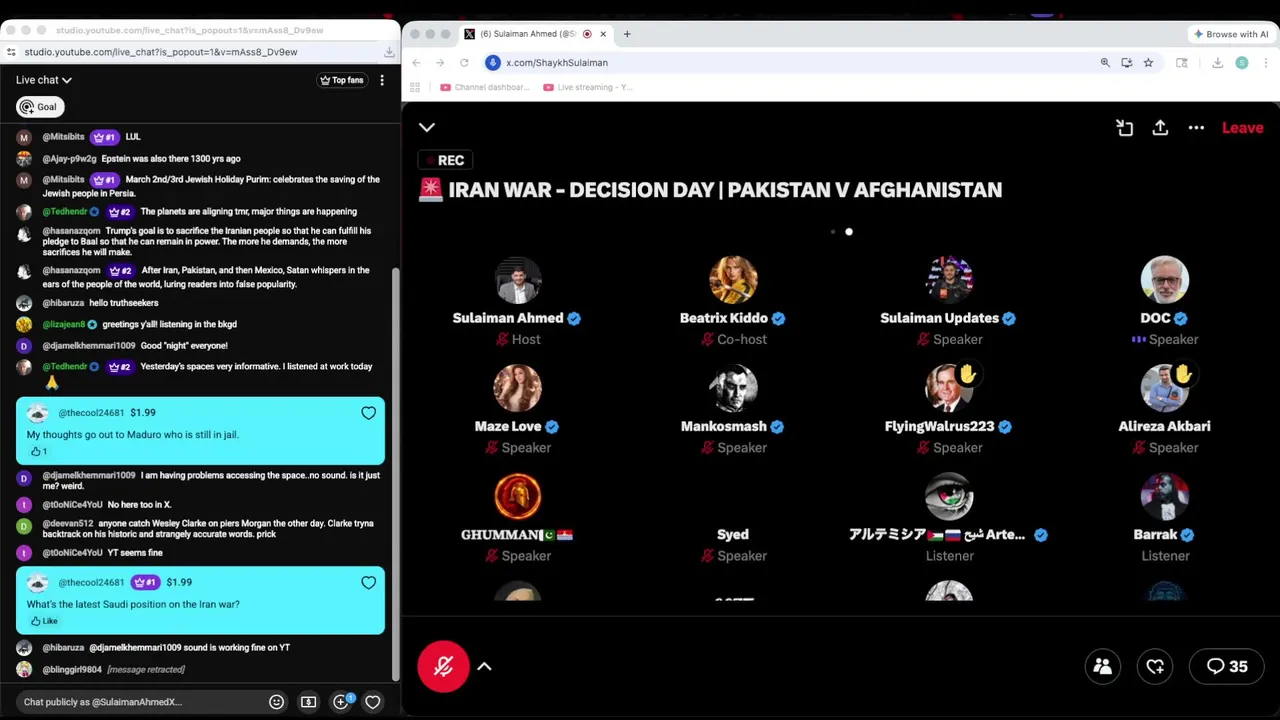This screenshot has width=1280, height=720.
Task: Open the apps grid in bookmarks bar
Action: coord(415,88)
